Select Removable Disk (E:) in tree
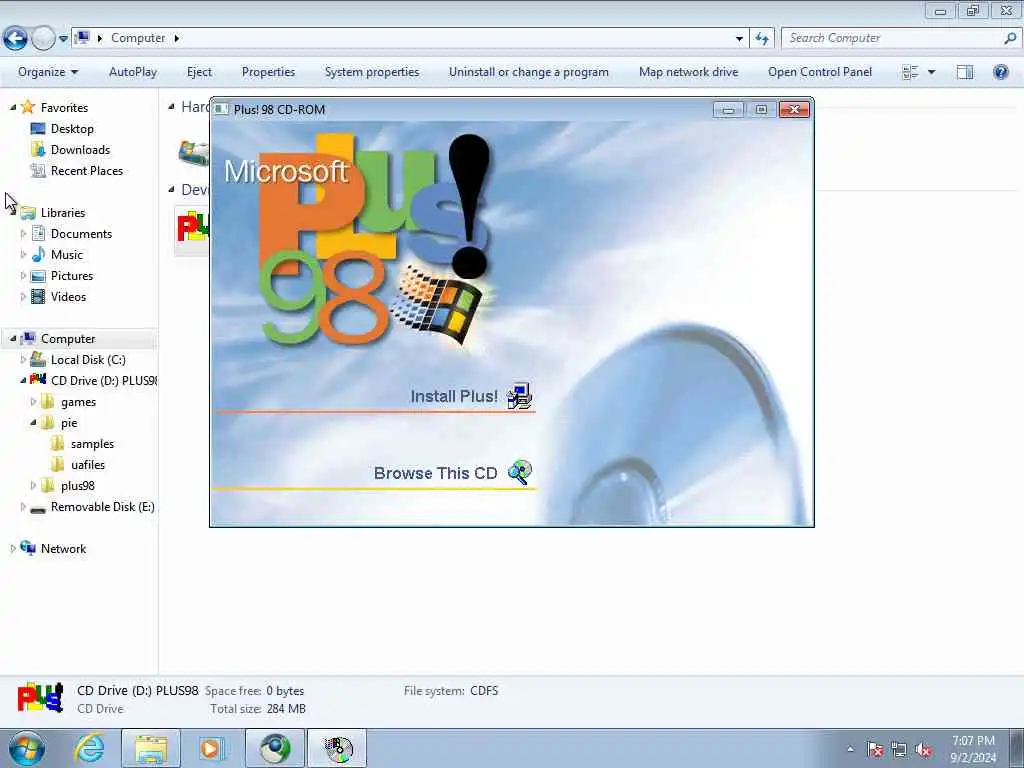The width and height of the screenshot is (1024, 768). 103,507
